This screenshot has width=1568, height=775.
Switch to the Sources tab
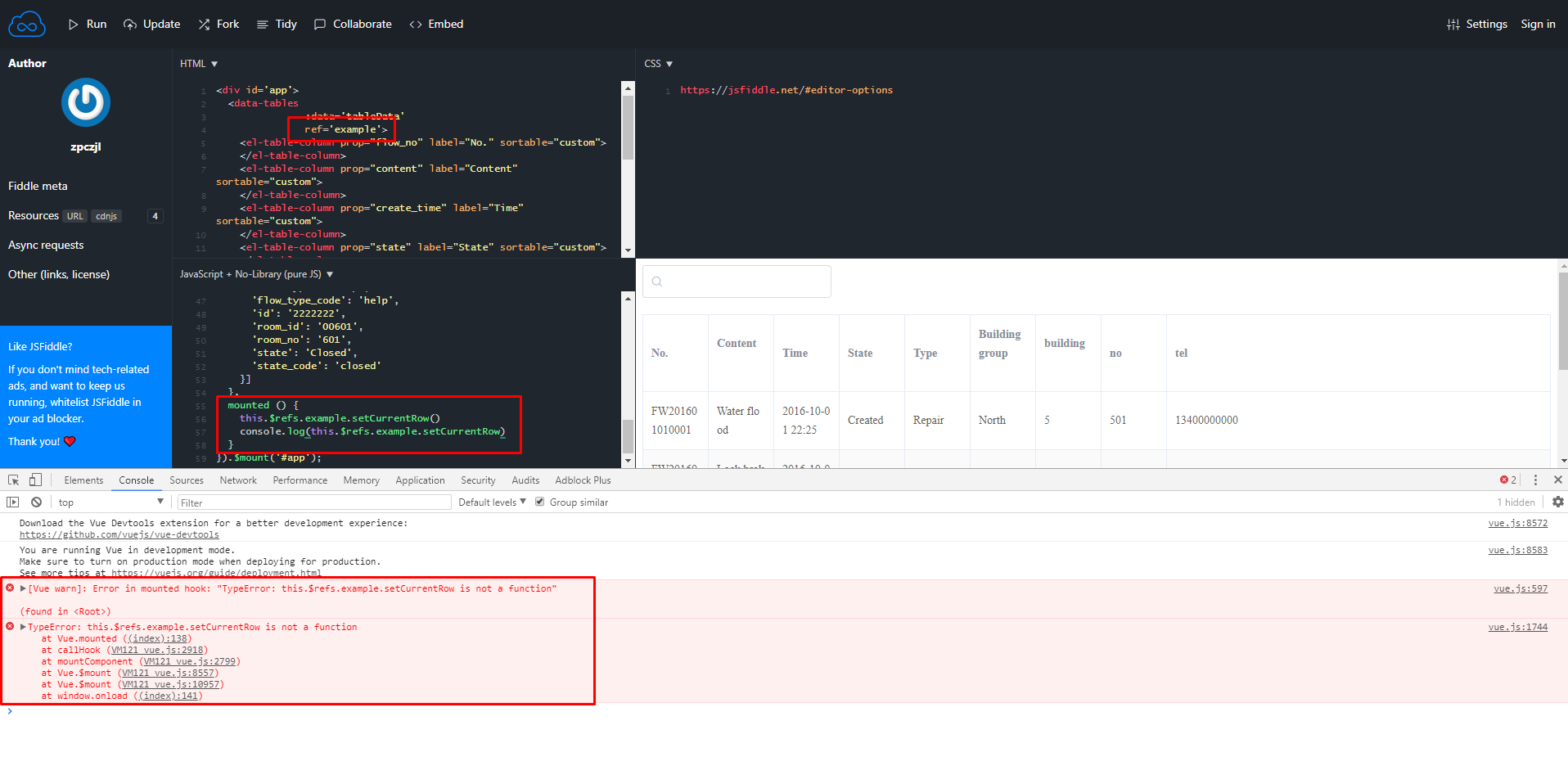click(186, 480)
